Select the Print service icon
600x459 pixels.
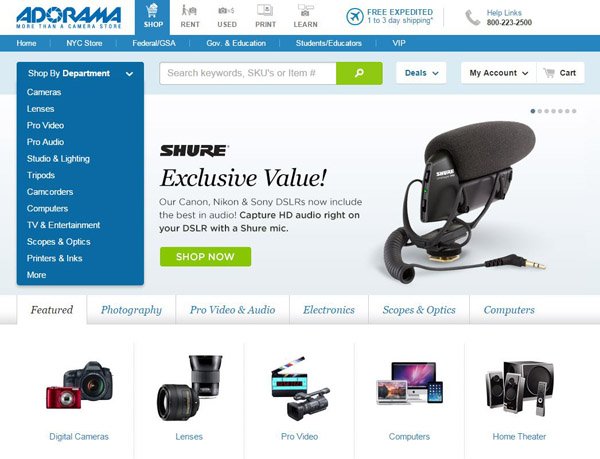pyautogui.click(x=265, y=10)
